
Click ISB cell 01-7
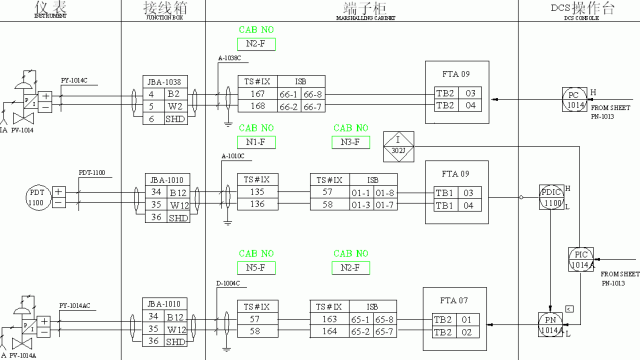click(385, 205)
